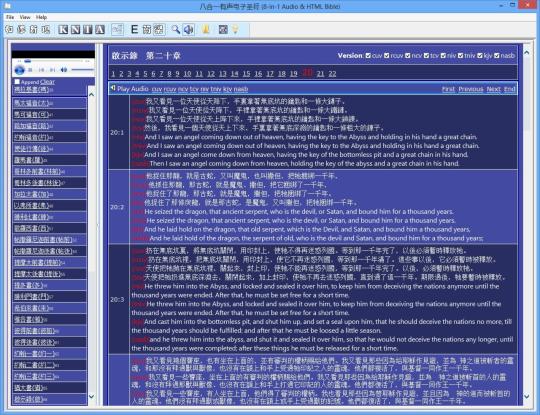Play audio in the sidebar media player
Viewport: 540px width, 415px height.
pos(20,70)
